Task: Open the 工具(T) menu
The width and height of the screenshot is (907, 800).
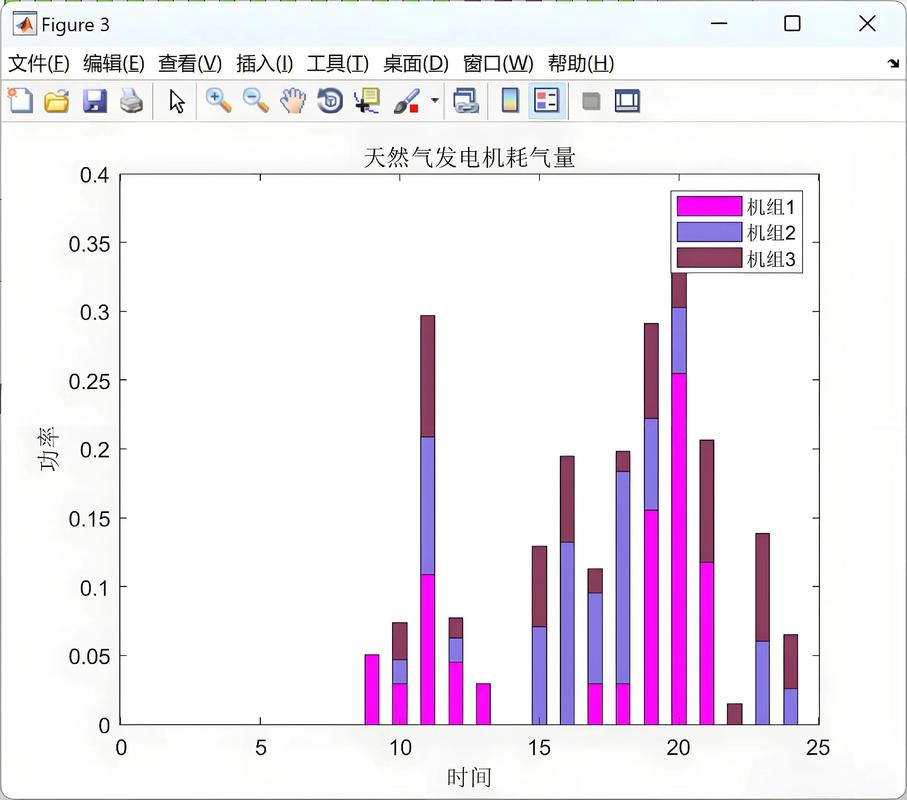Action: click(339, 62)
